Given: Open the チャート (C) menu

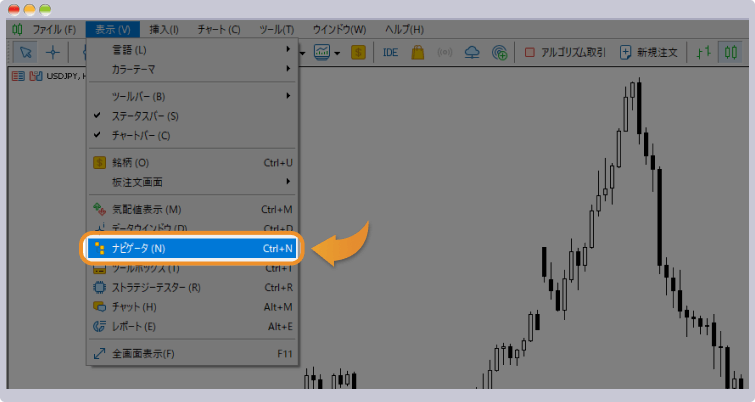Looking at the screenshot, I should [220, 30].
